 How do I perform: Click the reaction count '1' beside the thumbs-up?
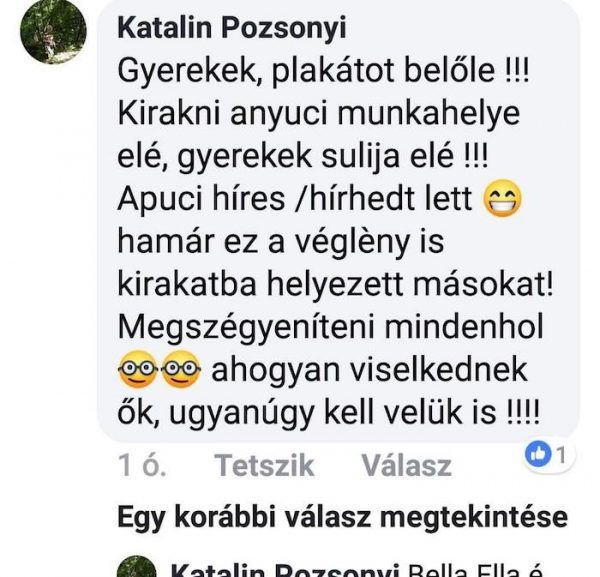(x=561, y=455)
